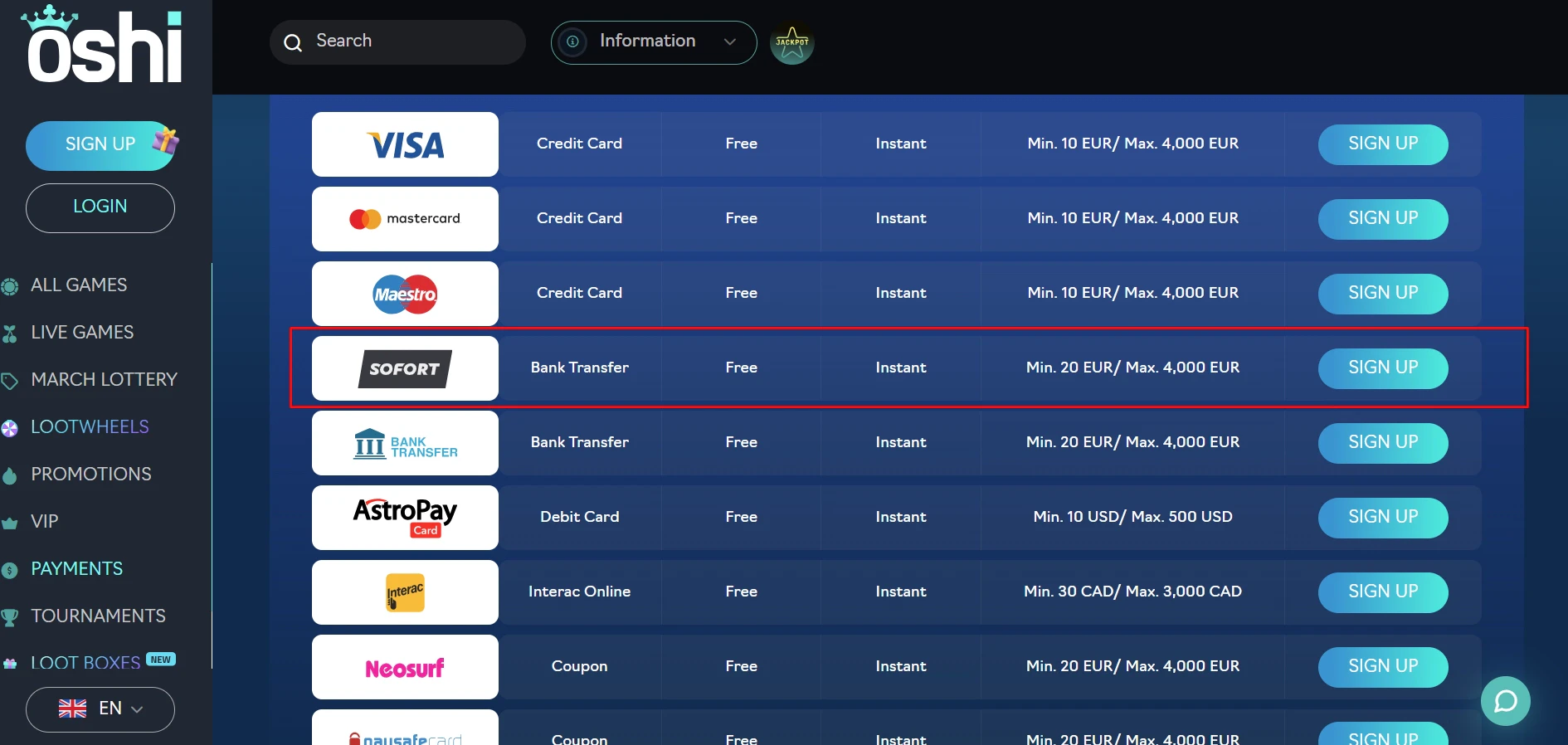Click the Promotions sidebar icon
The image size is (1568, 745).
pos(10,475)
